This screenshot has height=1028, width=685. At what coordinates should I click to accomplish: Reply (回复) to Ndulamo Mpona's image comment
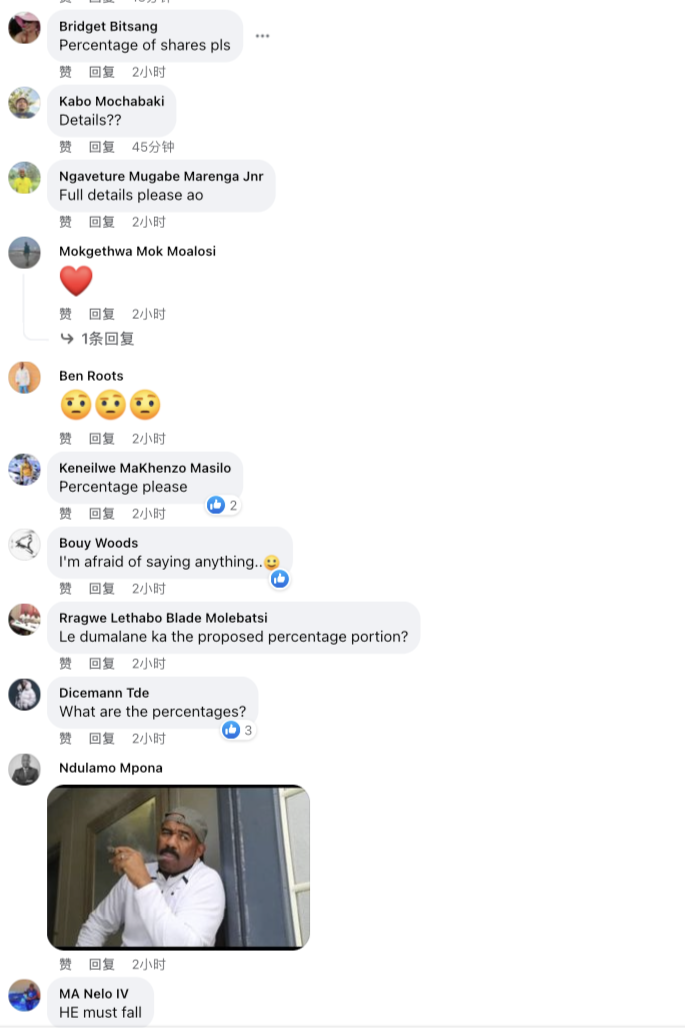(102, 964)
